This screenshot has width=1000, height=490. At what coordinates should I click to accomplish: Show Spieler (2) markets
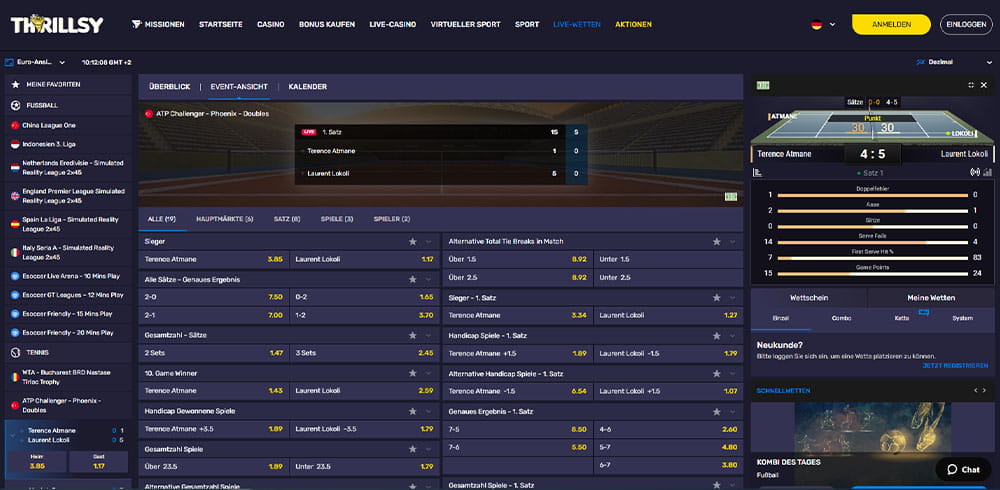392,219
